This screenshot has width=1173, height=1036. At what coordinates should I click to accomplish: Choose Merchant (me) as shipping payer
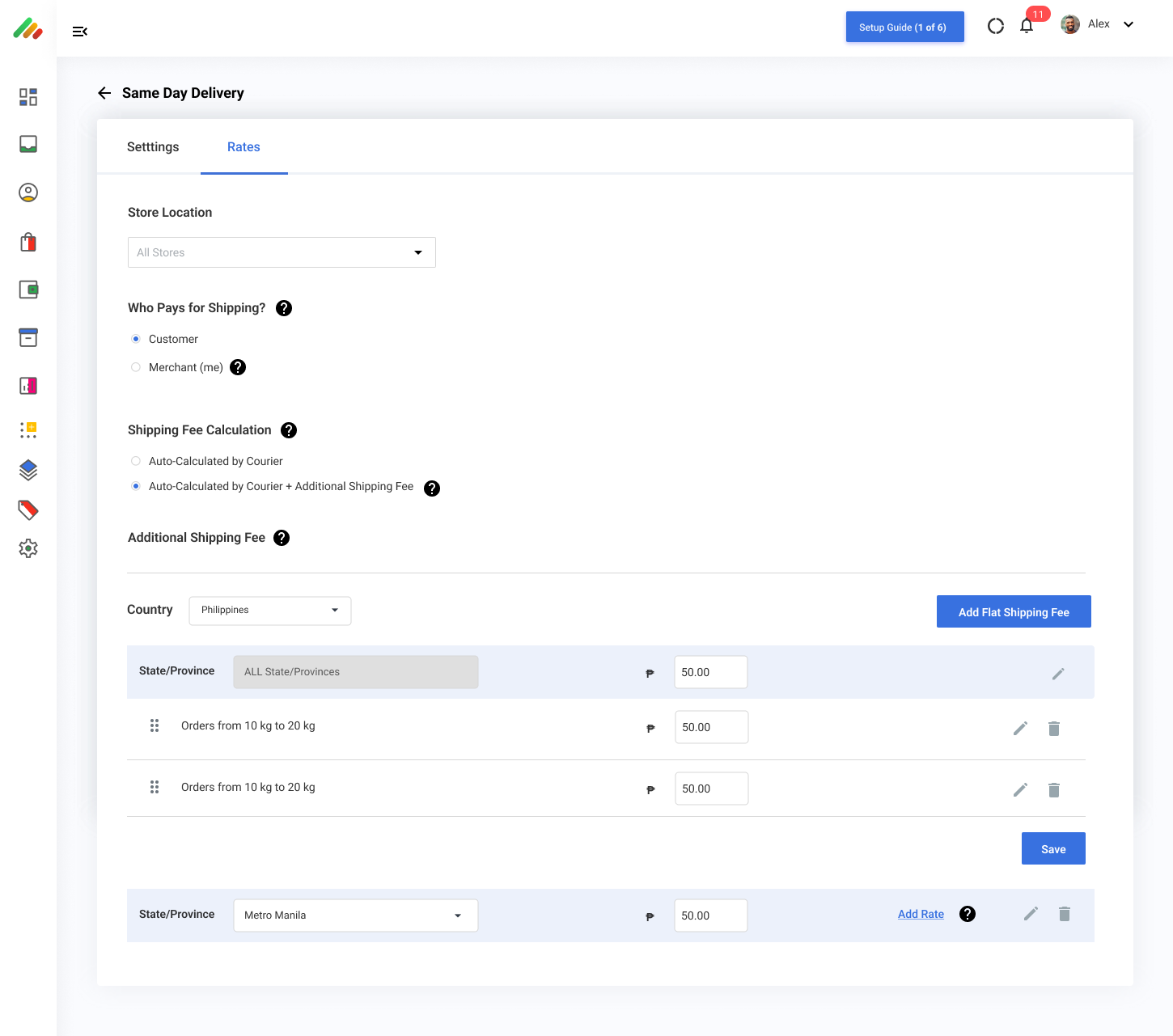tap(136, 367)
